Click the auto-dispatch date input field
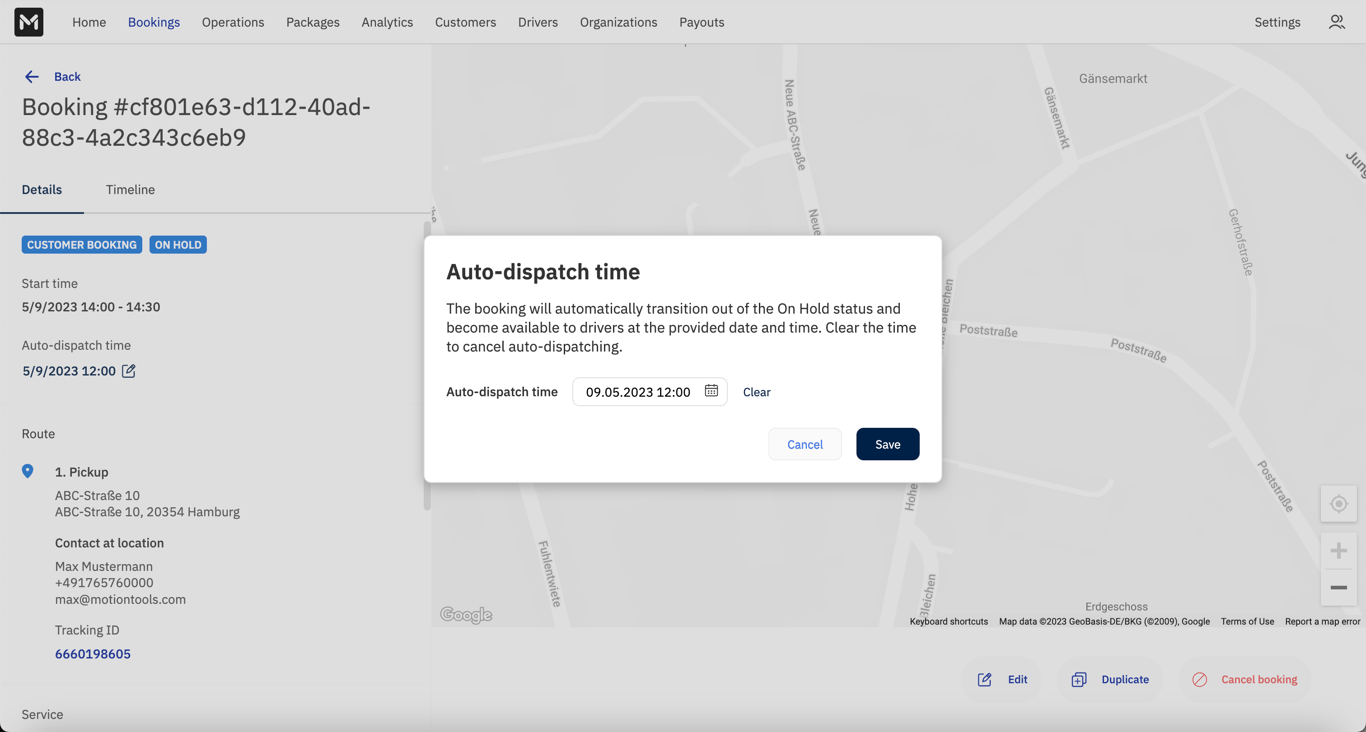 [650, 392]
